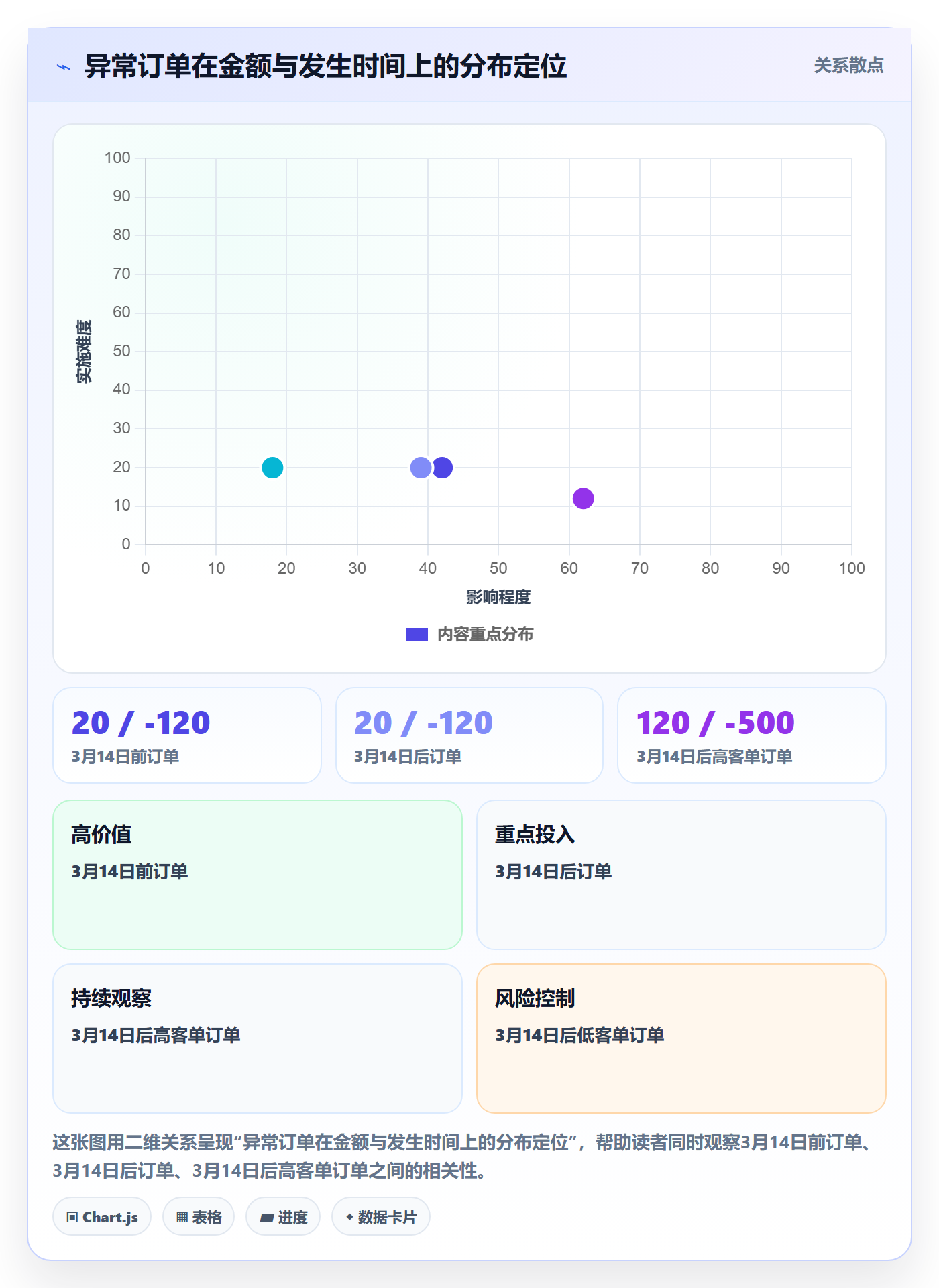Click the dark indigo scatter point

pos(443,468)
